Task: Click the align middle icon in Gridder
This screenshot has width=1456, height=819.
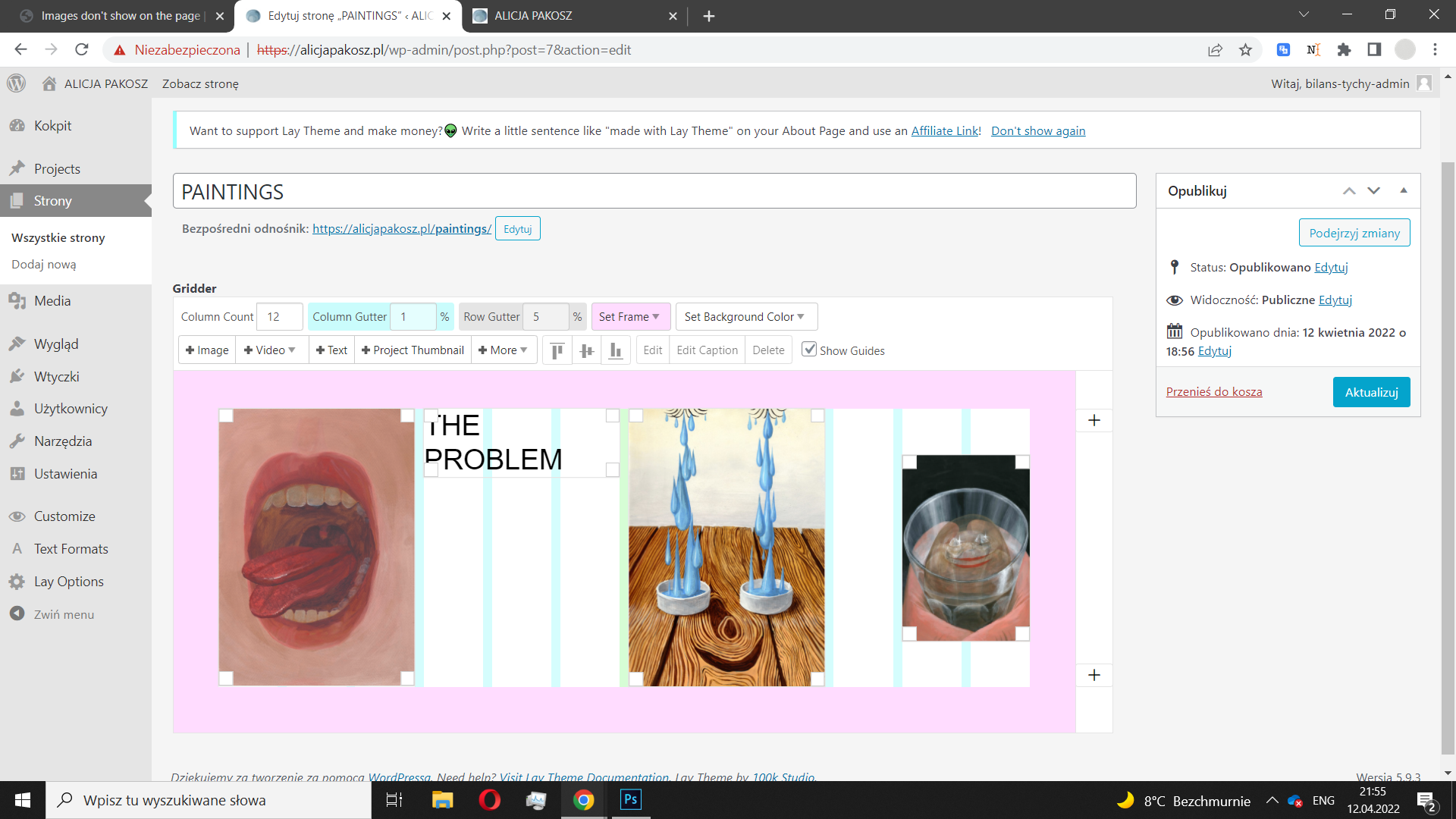Action: tap(586, 350)
